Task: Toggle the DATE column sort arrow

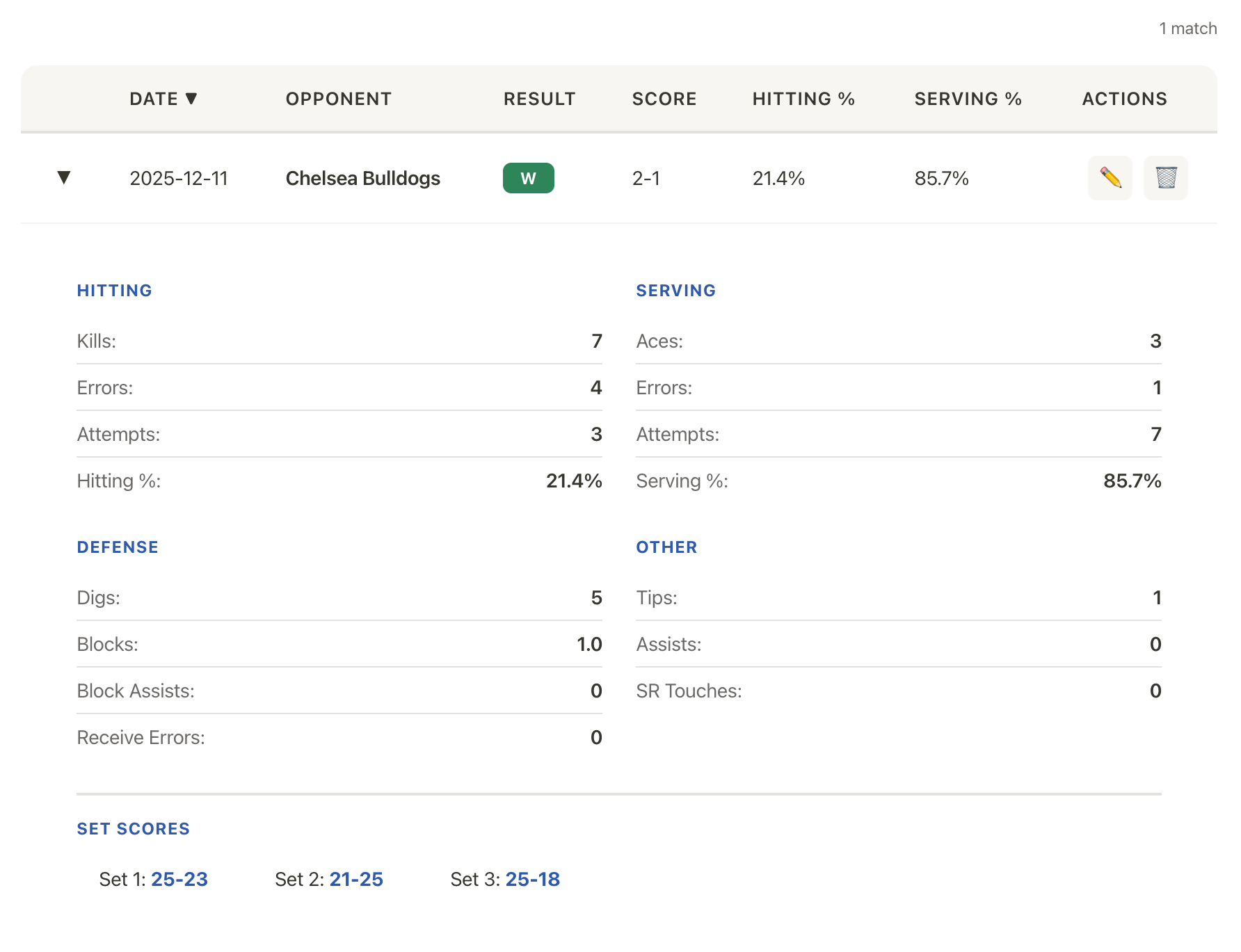Action: tap(193, 99)
